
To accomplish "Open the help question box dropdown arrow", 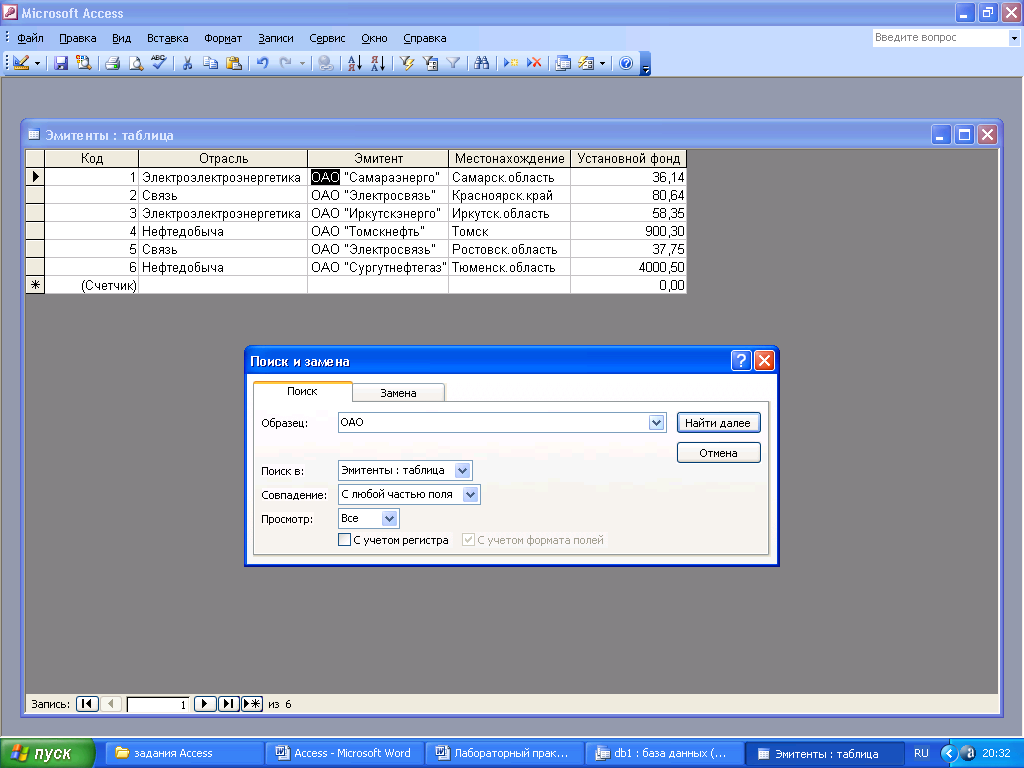I will tap(1014, 38).
